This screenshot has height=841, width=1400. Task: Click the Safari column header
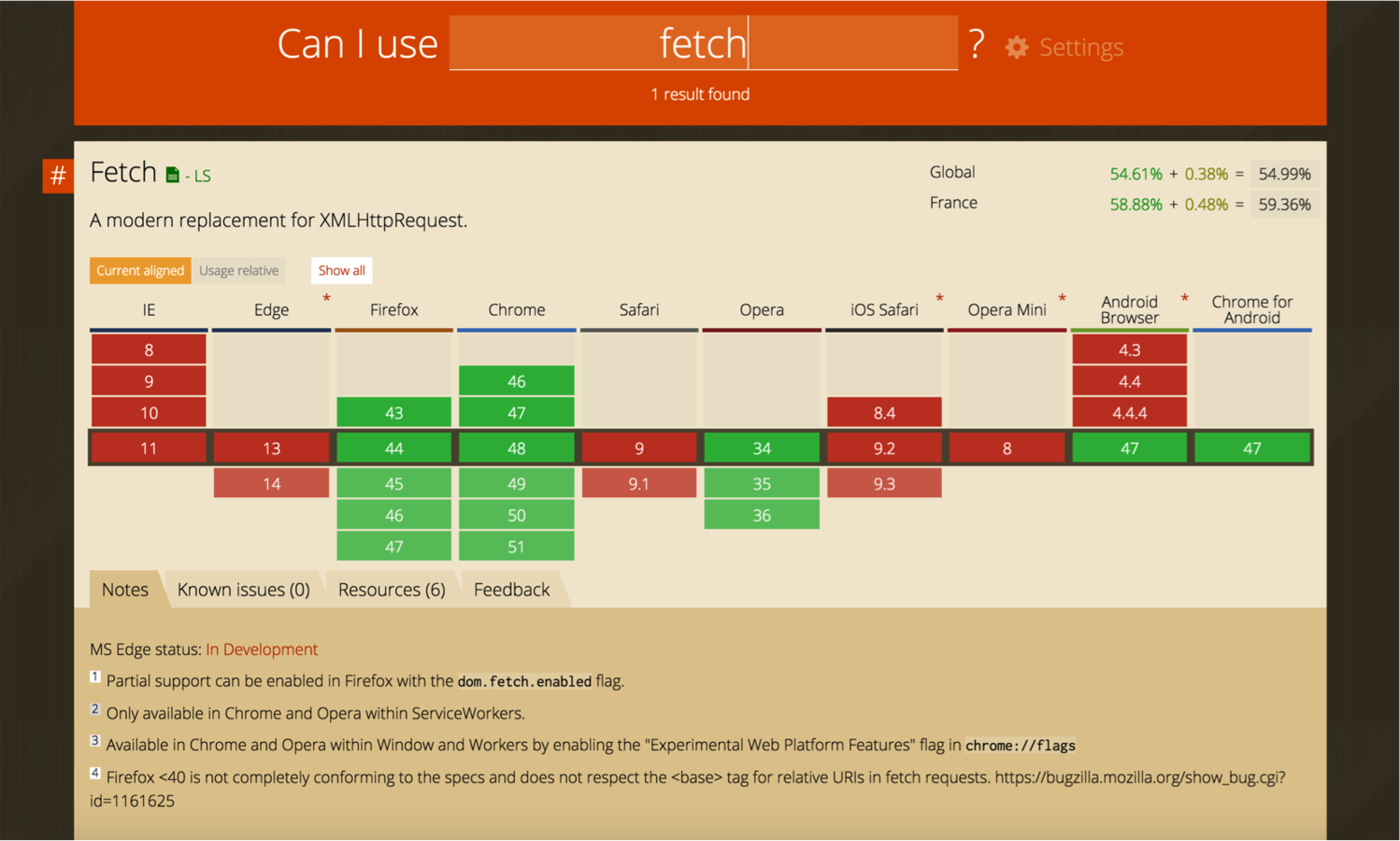639,309
